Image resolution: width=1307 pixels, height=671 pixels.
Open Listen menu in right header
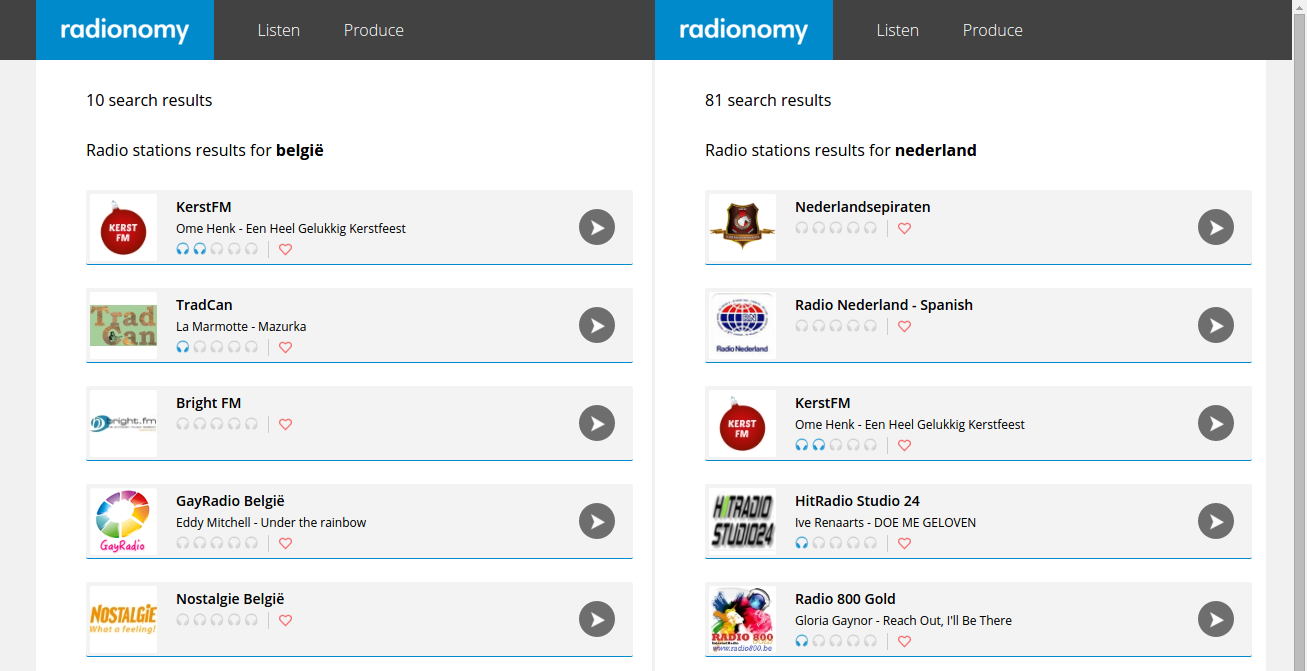click(x=897, y=30)
